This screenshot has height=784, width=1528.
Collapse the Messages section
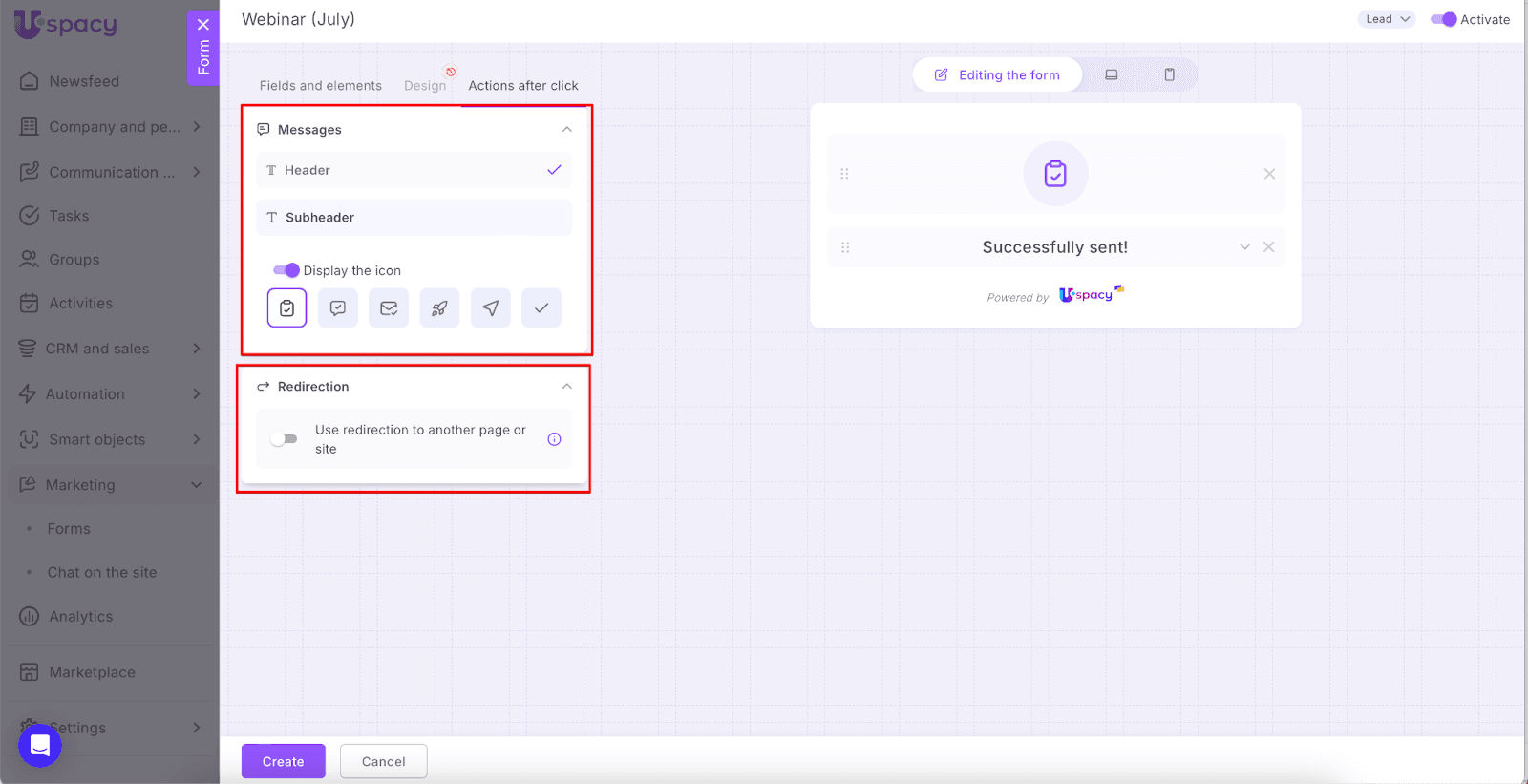[x=566, y=130]
